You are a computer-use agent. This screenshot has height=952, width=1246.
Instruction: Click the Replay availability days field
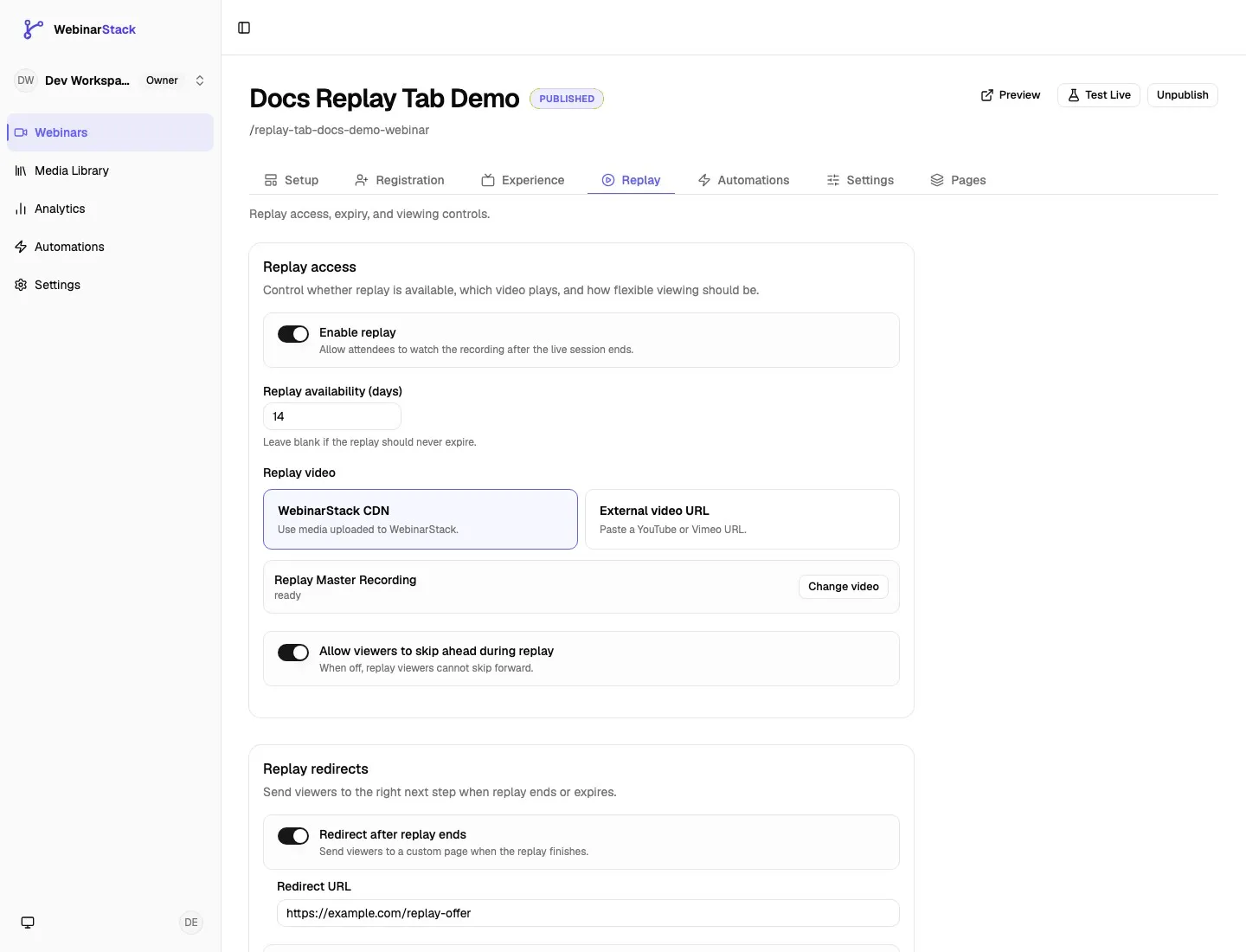pyautogui.click(x=332, y=416)
